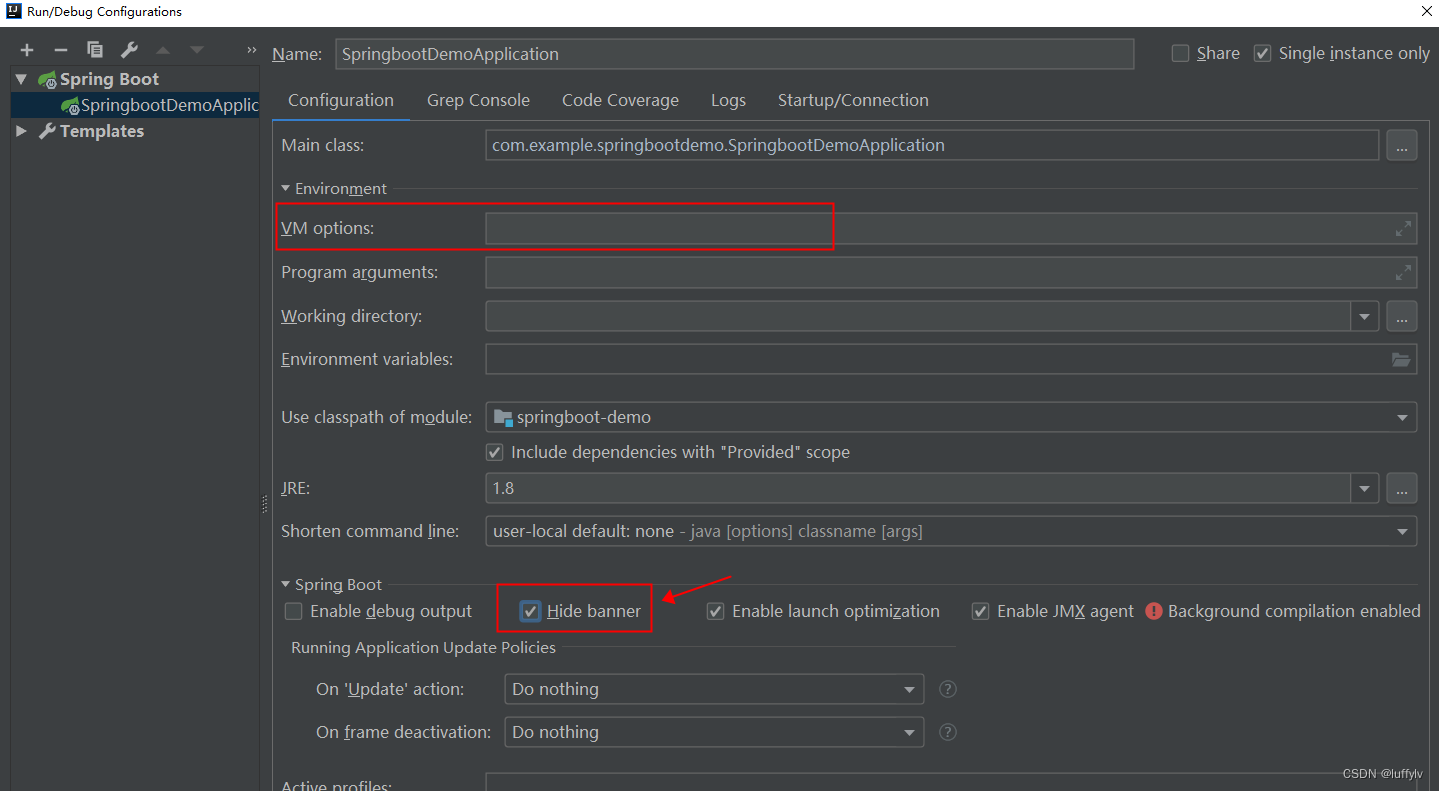This screenshot has width=1439, height=791.
Task: Toggle Include dependencies with Provided scope
Action: pyautogui.click(x=495, y=452)
